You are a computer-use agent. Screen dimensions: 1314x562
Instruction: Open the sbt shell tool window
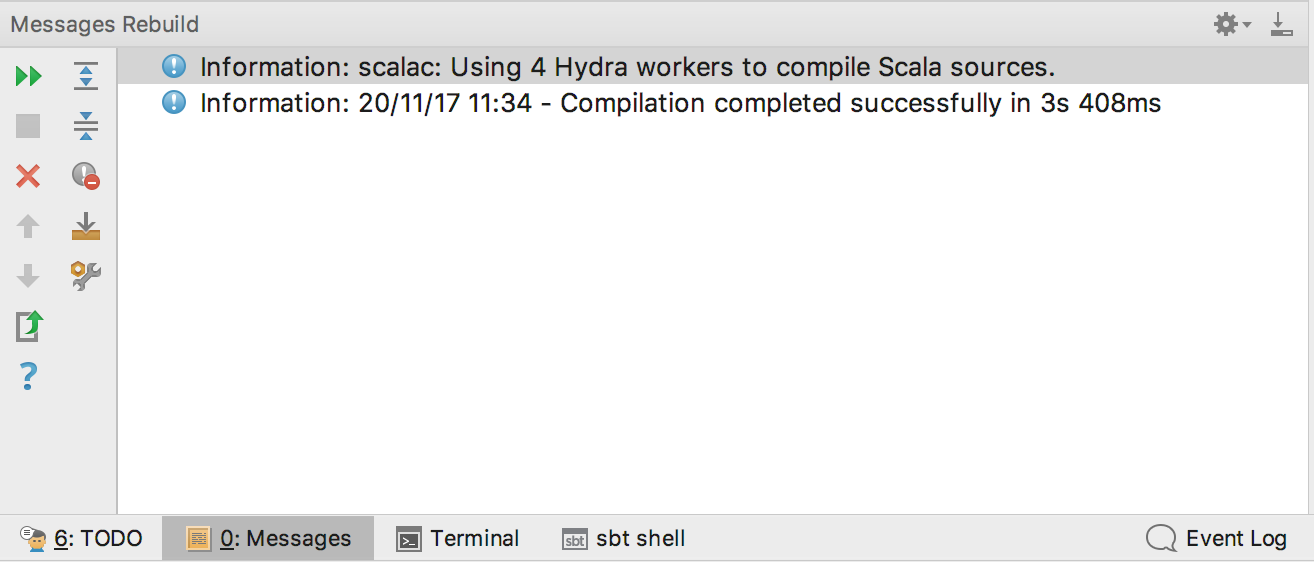click(624, 538)
